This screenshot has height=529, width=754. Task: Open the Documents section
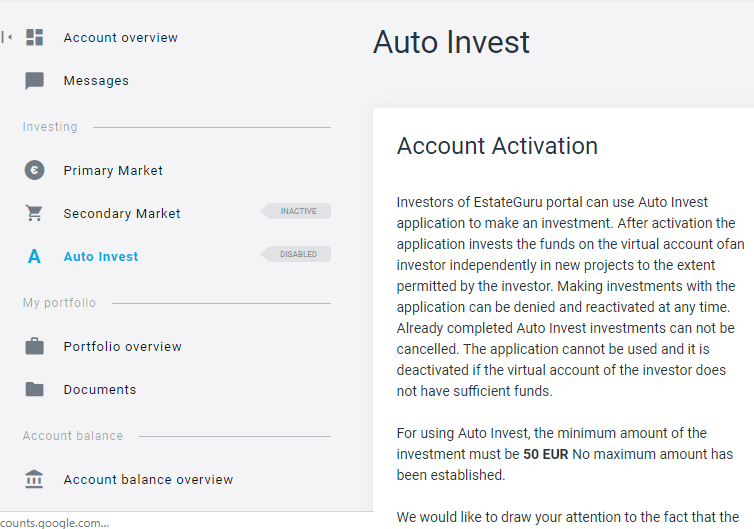click(x=100, y=390)
